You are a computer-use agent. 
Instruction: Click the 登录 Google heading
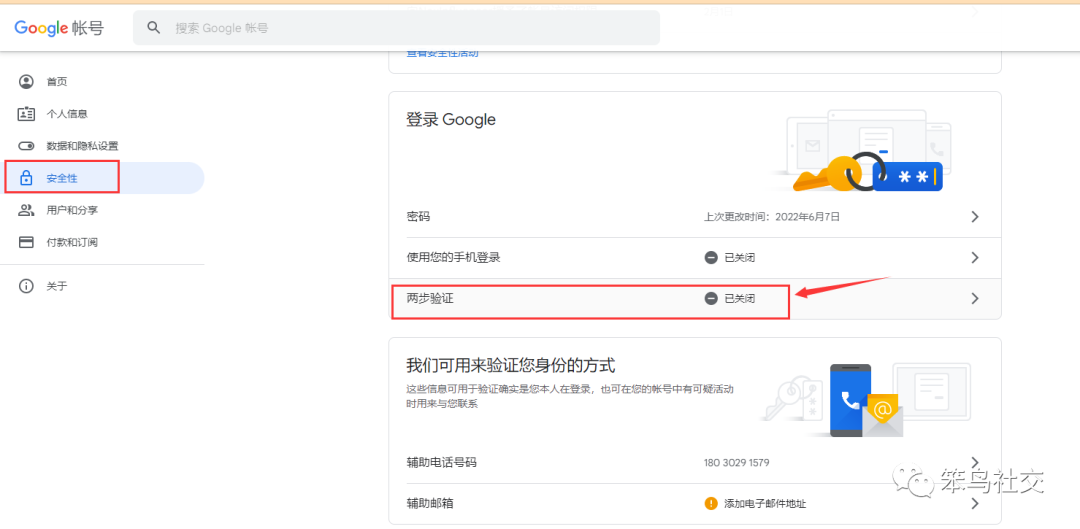(x=451, y=119)
